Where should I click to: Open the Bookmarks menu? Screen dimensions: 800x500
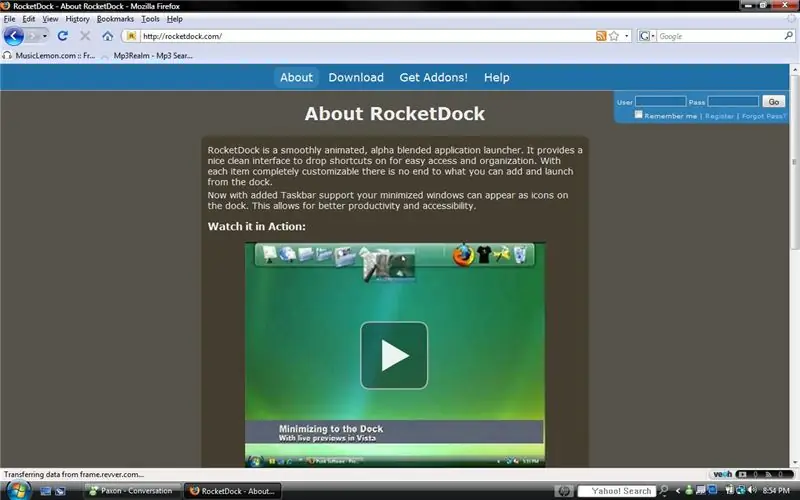115,19
